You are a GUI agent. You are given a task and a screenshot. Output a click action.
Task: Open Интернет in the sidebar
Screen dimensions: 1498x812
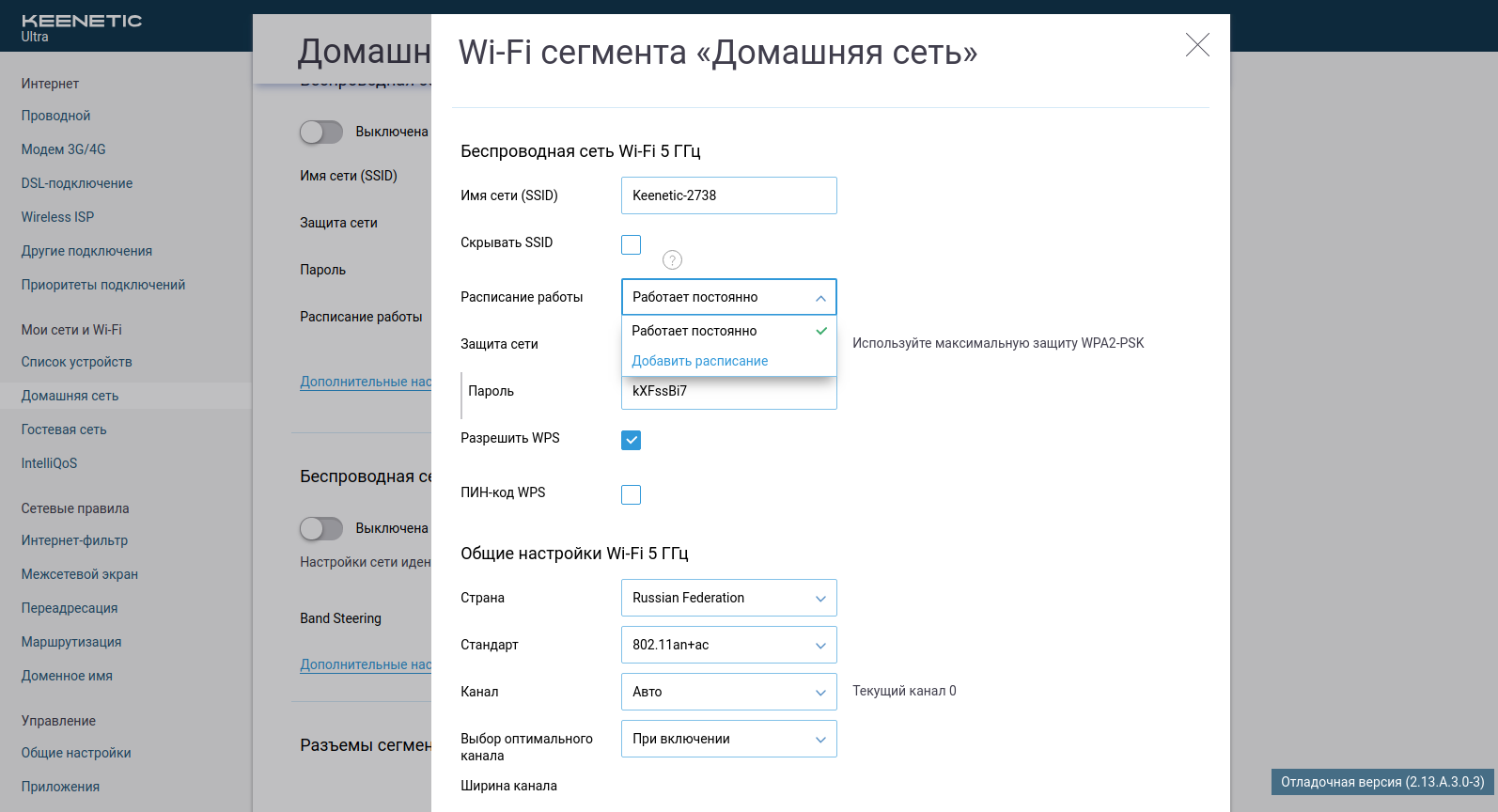pyautogui.click(x=50, y=84)
